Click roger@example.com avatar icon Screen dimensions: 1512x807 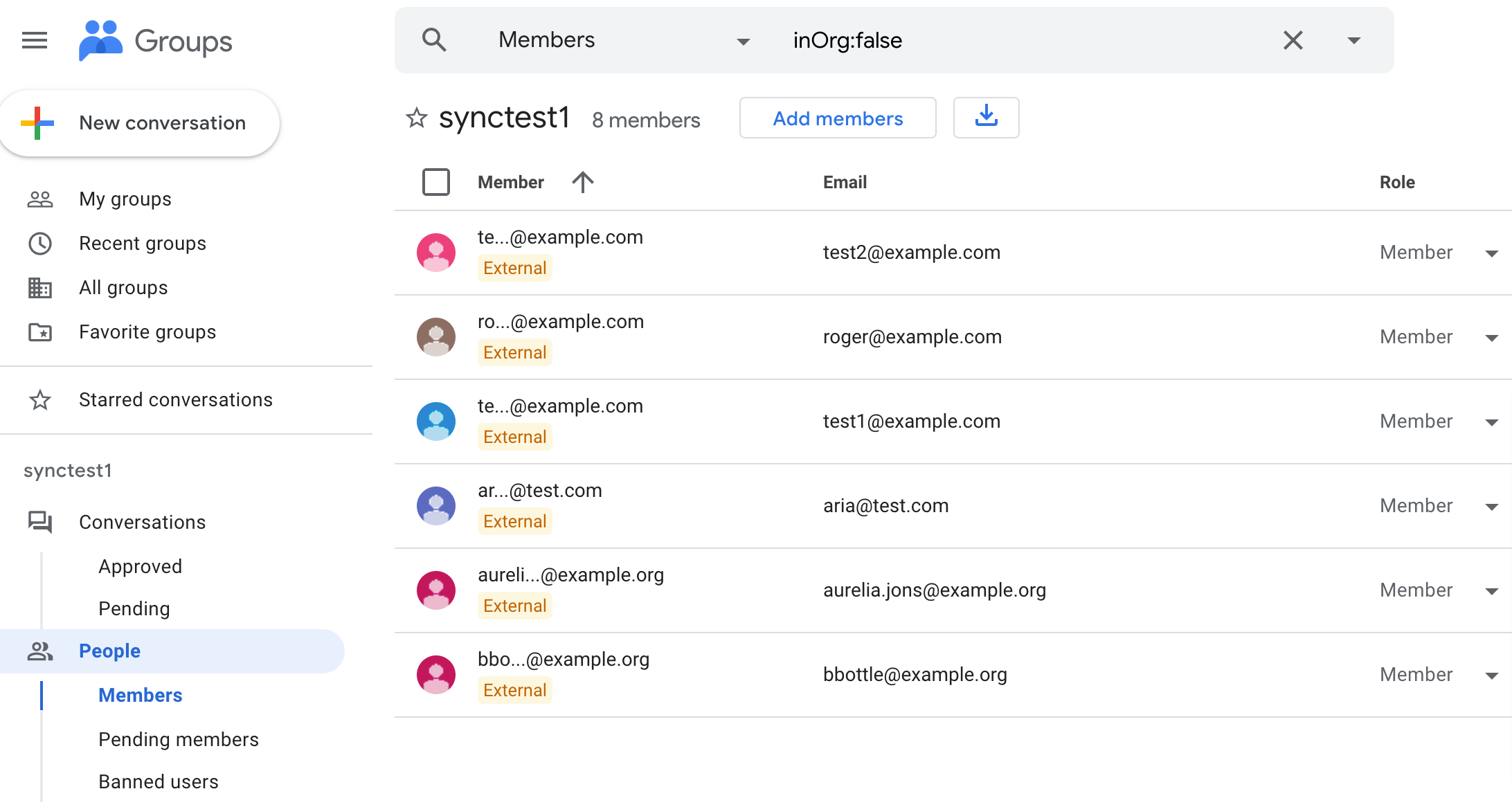tap(436, 337)
